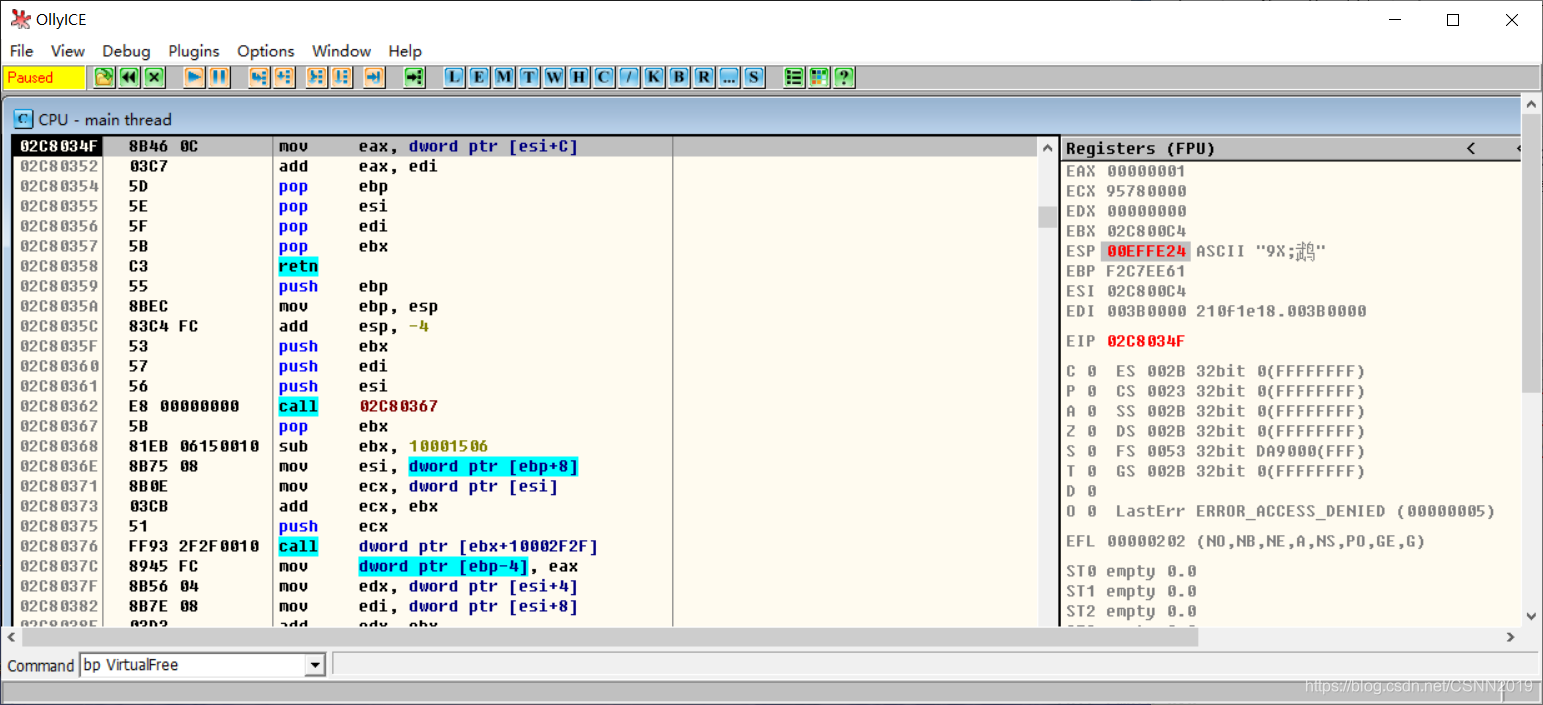The height and width of the screenshot is (705, 1543).
Task: Click the Command input field with bp VirtualFree
Action: pos(193,665)
